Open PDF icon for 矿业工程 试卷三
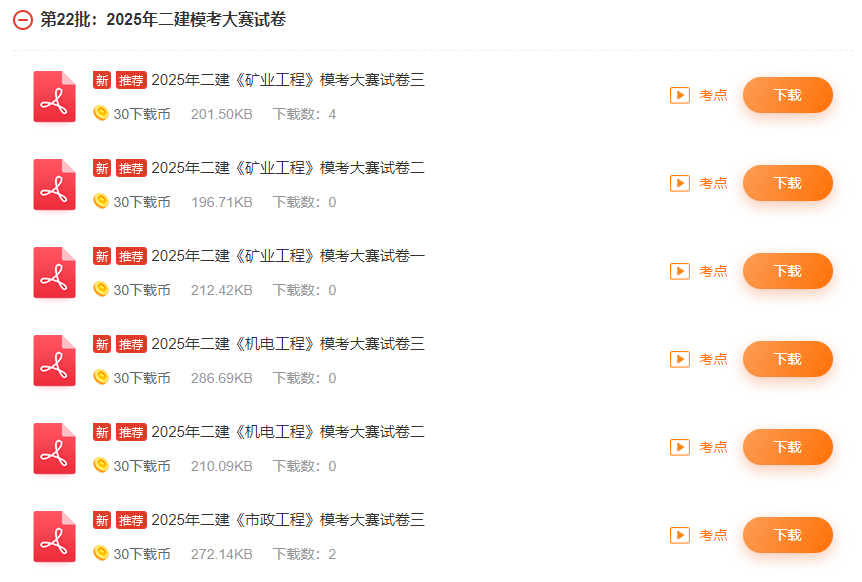The image size is (862, 582). [54, 96]
